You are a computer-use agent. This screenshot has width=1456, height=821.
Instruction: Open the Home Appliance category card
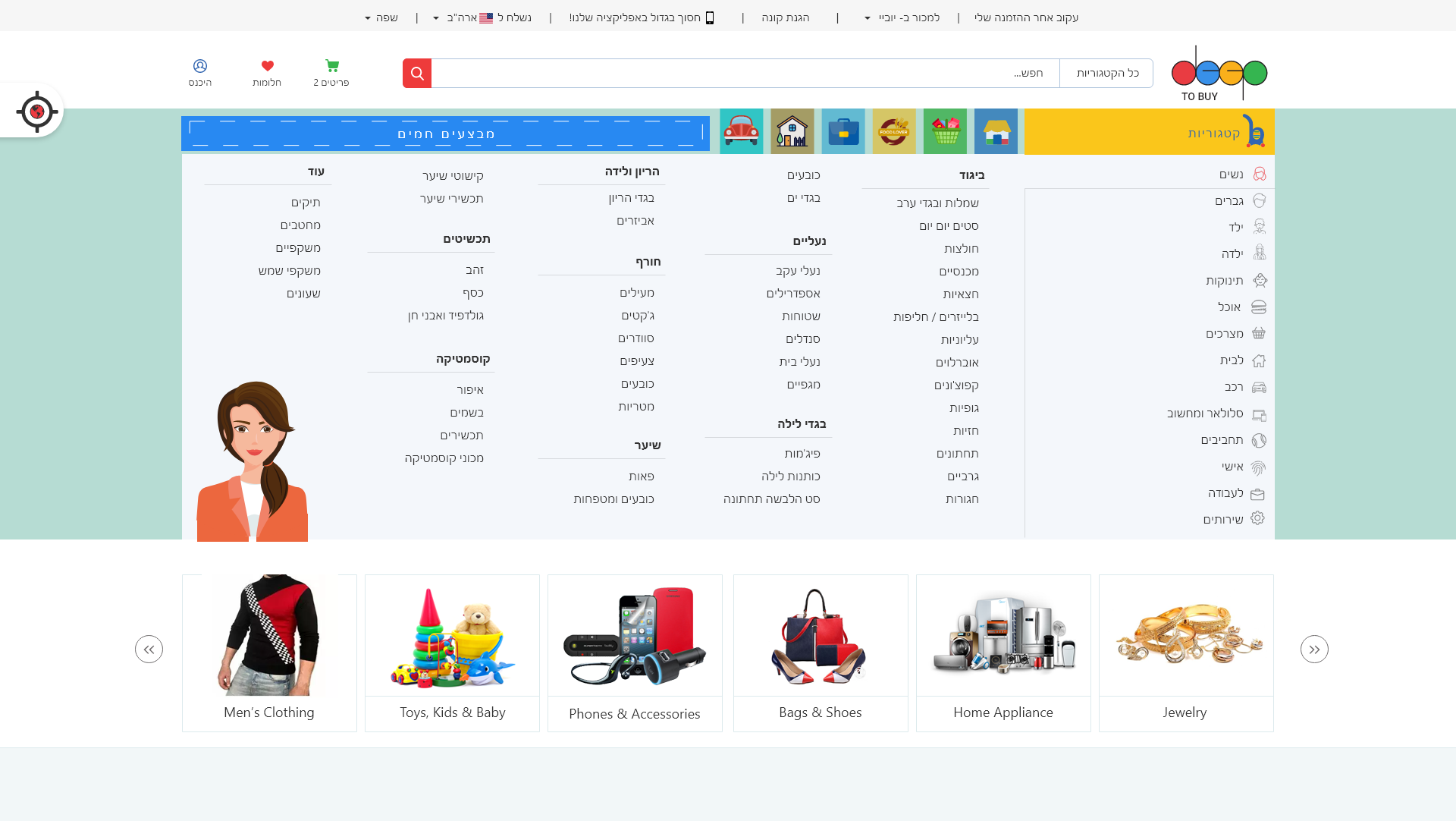click(x=1003, y=653)
